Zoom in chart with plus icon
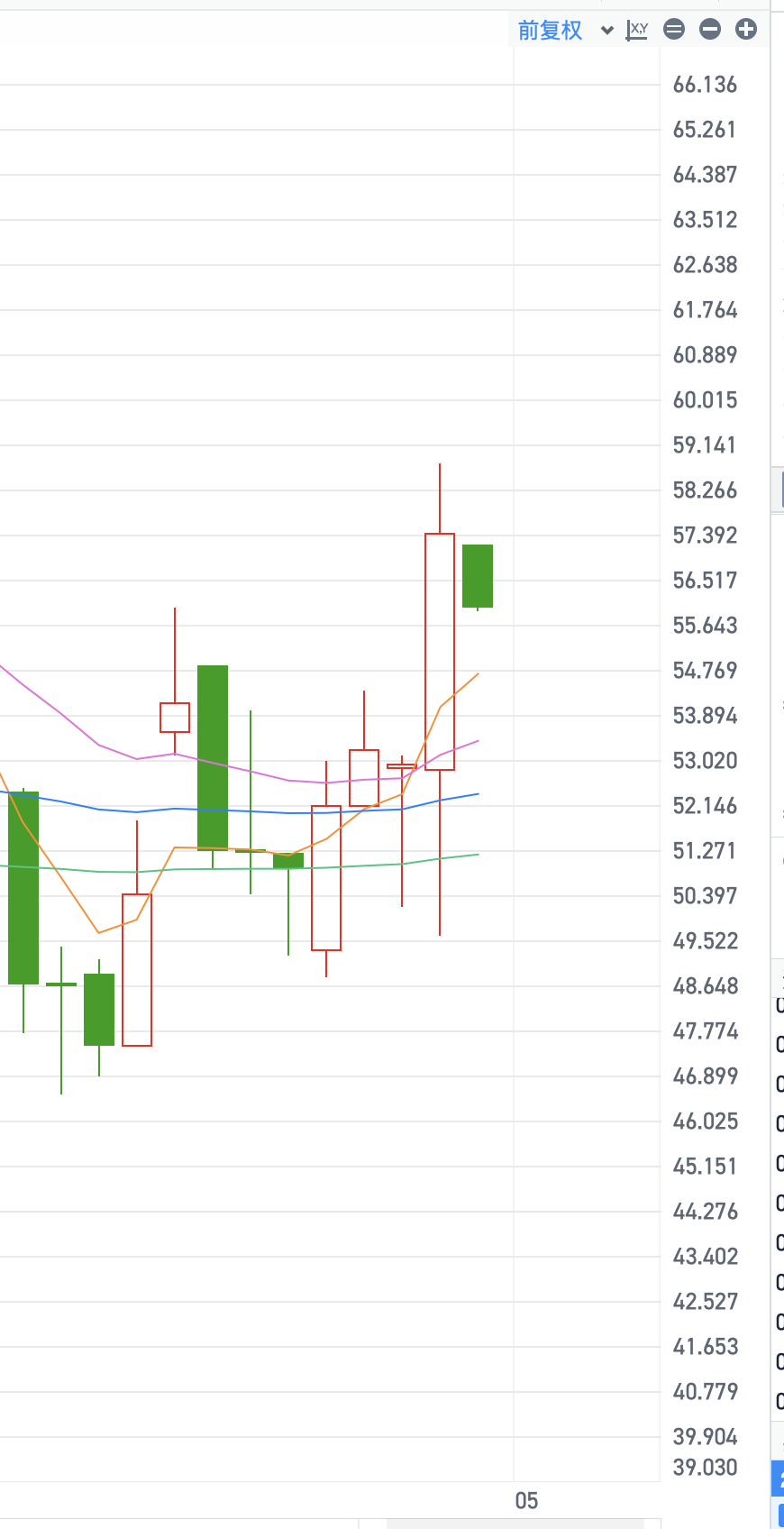The width and height of the screenshot is (784, 1529). [x=746, y=30]
